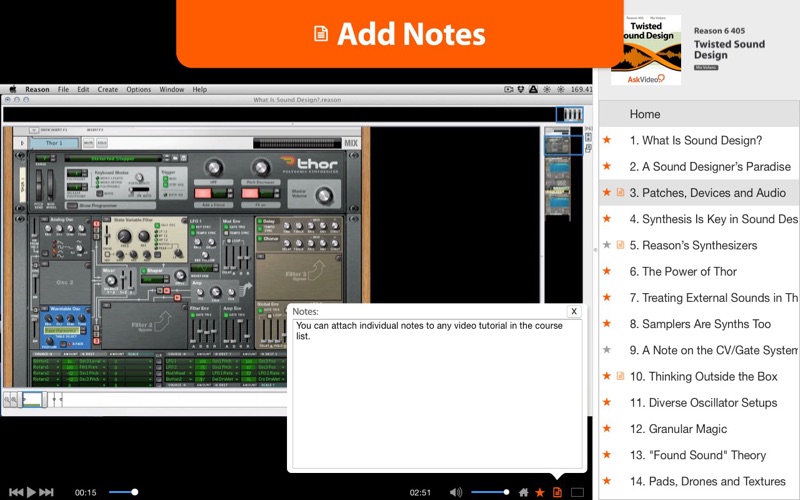Open lesson 8. Samplers Are Synths Too

[x=699, y=324]
